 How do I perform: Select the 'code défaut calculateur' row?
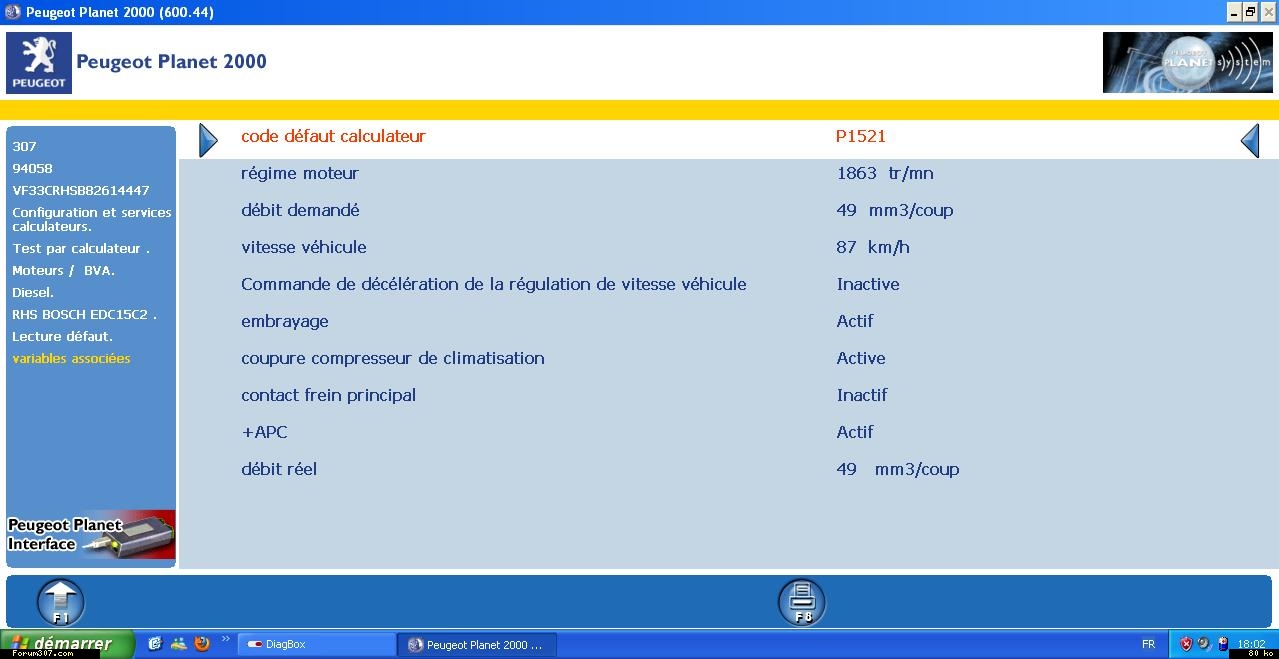click(x=333, y=137)
